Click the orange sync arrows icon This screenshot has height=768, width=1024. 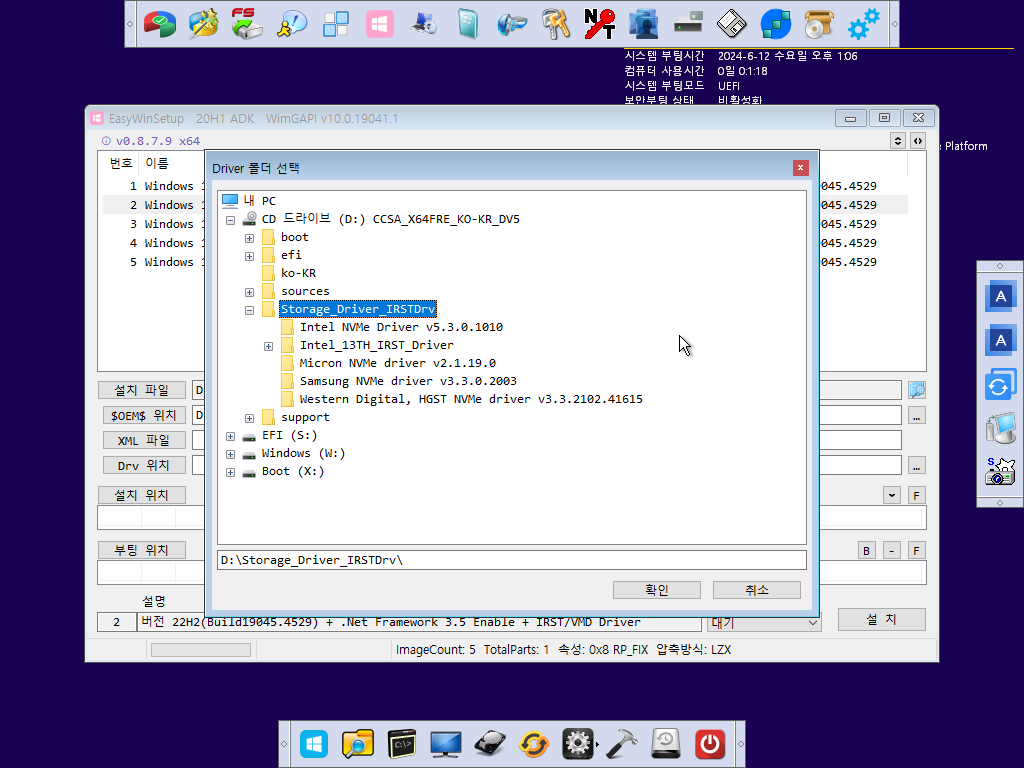coord(534,744)
